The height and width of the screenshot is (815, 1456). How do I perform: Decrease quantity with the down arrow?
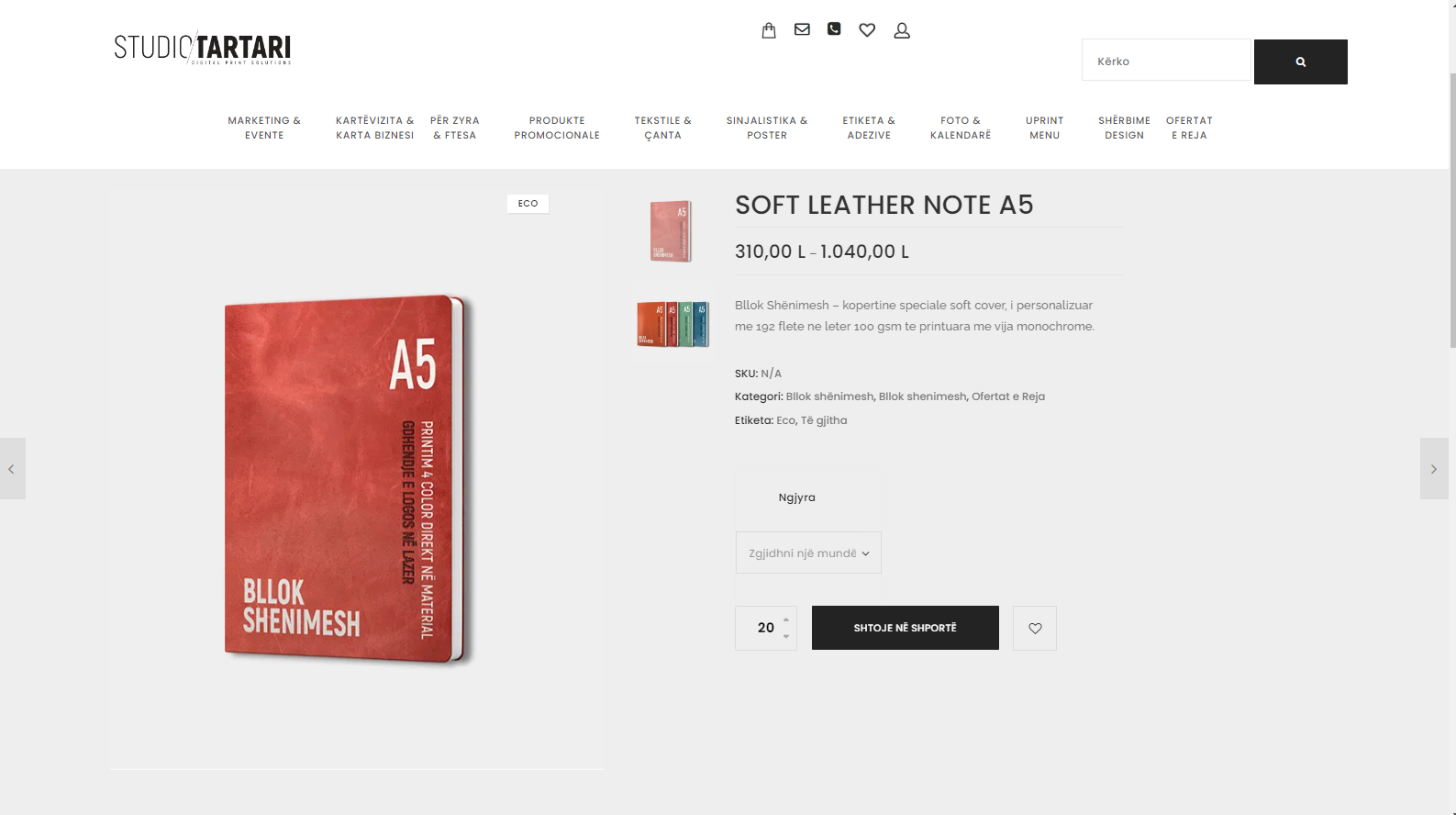pyautogui.click(x=786, y=637)
